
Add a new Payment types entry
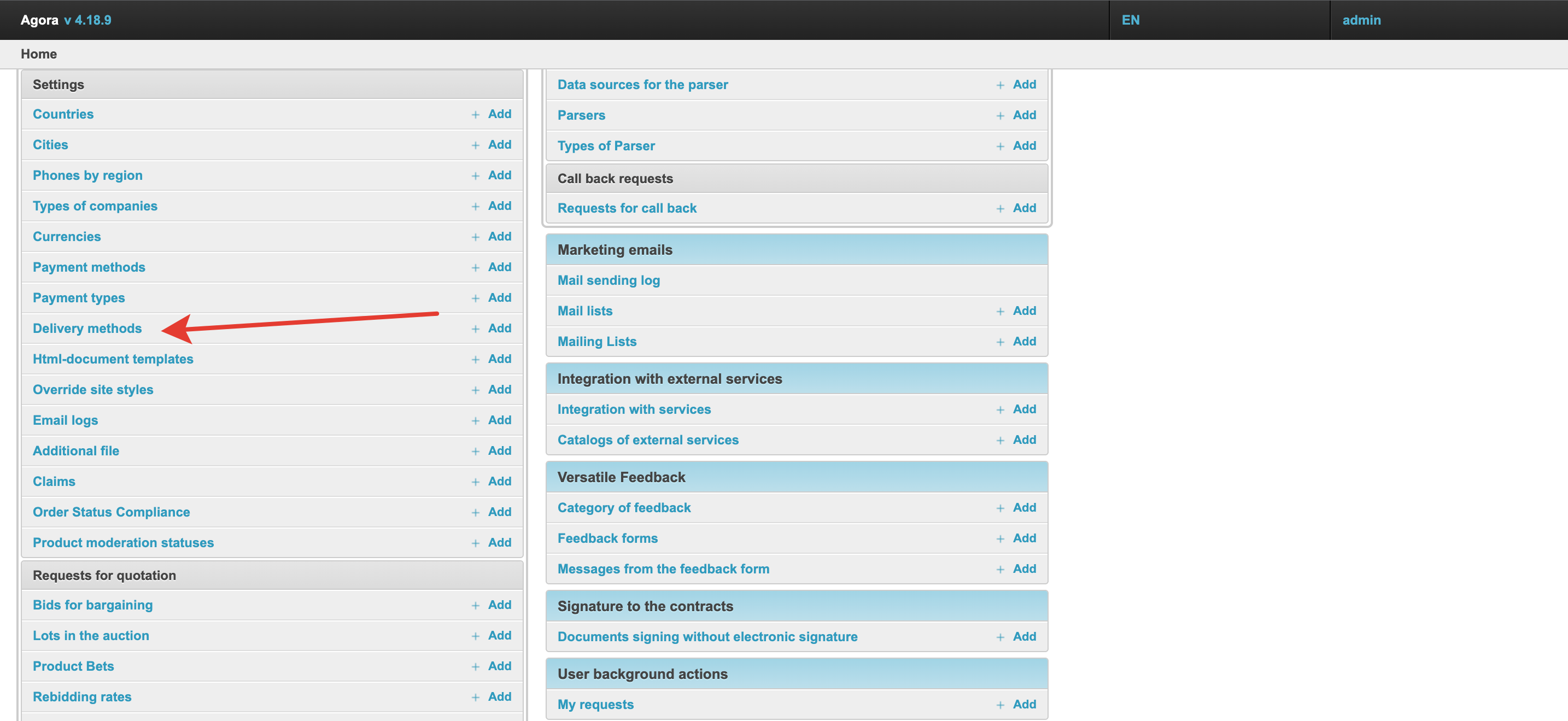(499, 297)
